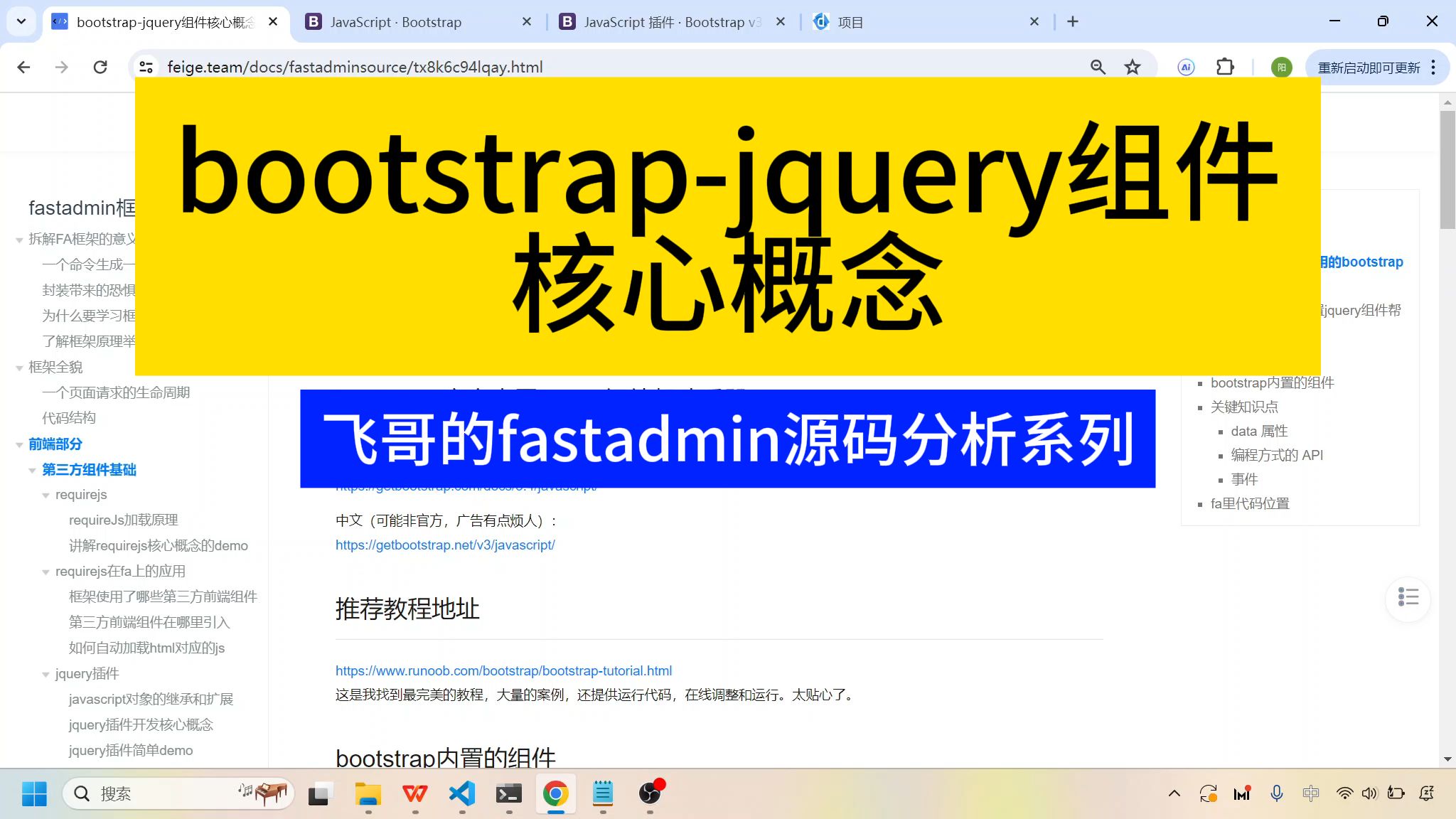1456x819 pixels.
Task: Open 代码结构 in sidebar
Action: tap(69, 418)
